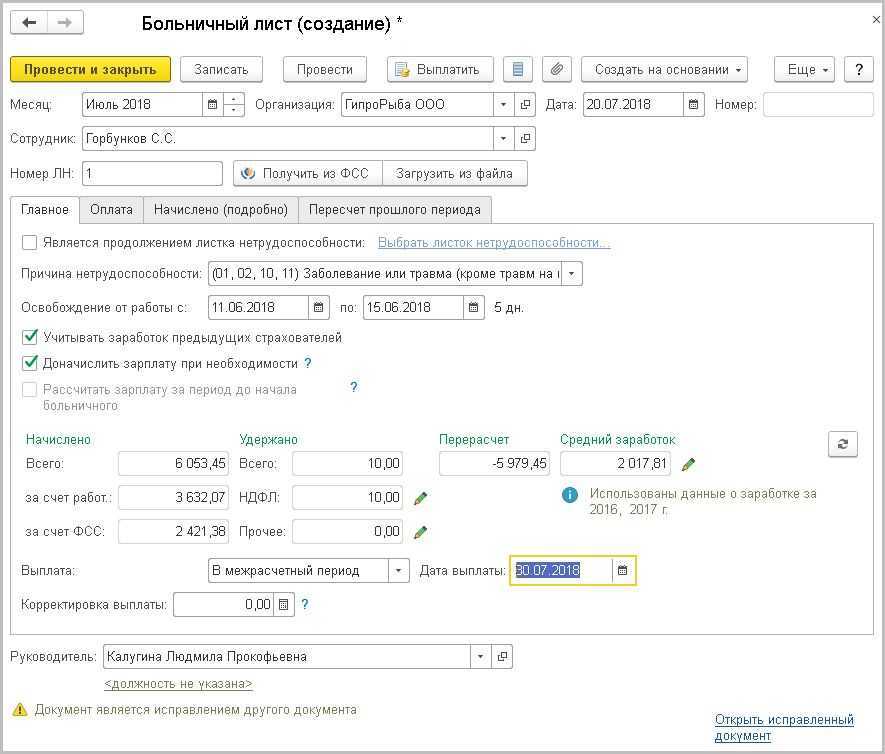Click the Номер ЛН input field

point(152,174)
